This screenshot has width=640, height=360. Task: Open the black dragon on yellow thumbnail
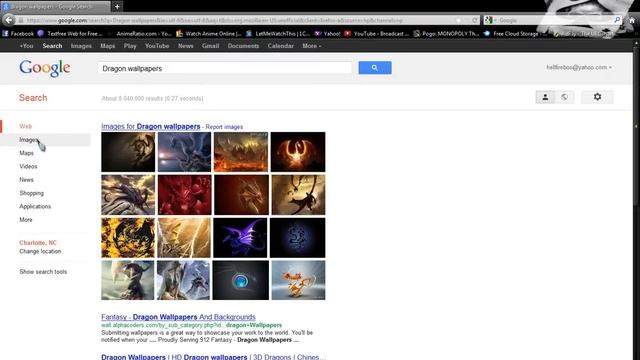[128, 238]
